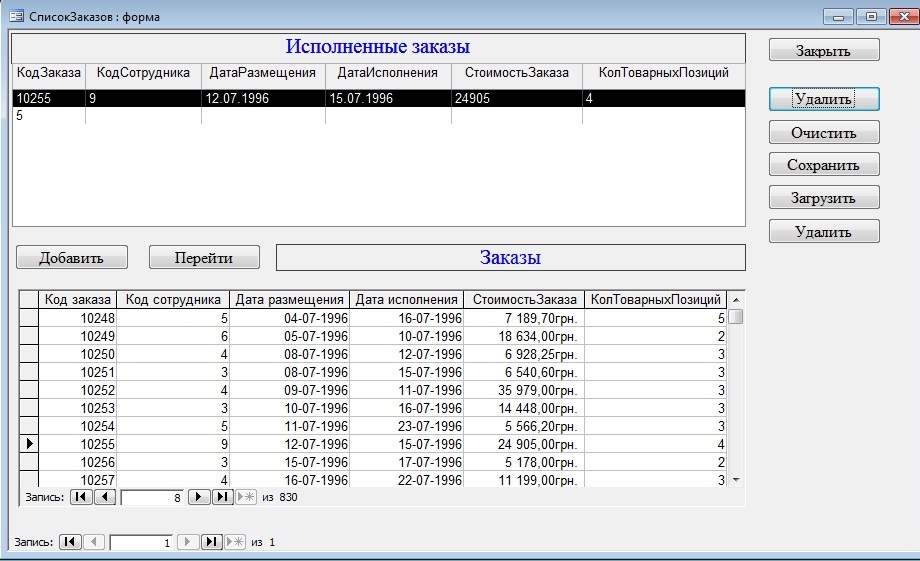Viewport: 920px width, 561px height.
Task: Select highlighted list row with order 10255
Action: pos(379,98)
